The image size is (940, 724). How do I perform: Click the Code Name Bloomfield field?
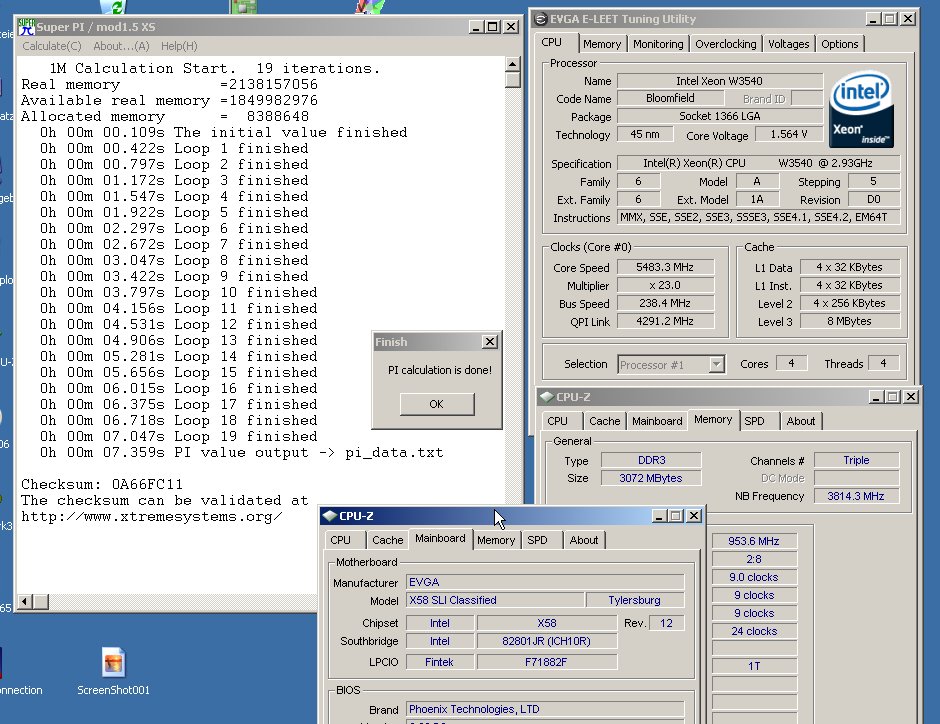[x=670, y=98]
